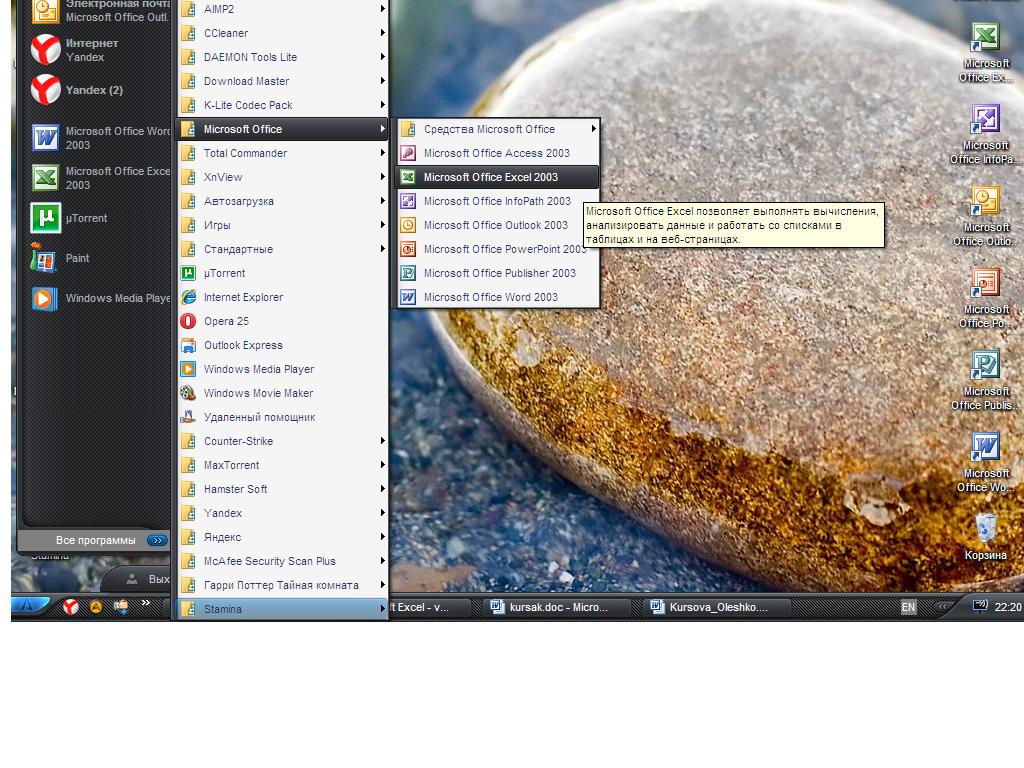
Task: Launch Opera 25 browser
Action: (x=283, y=321)
